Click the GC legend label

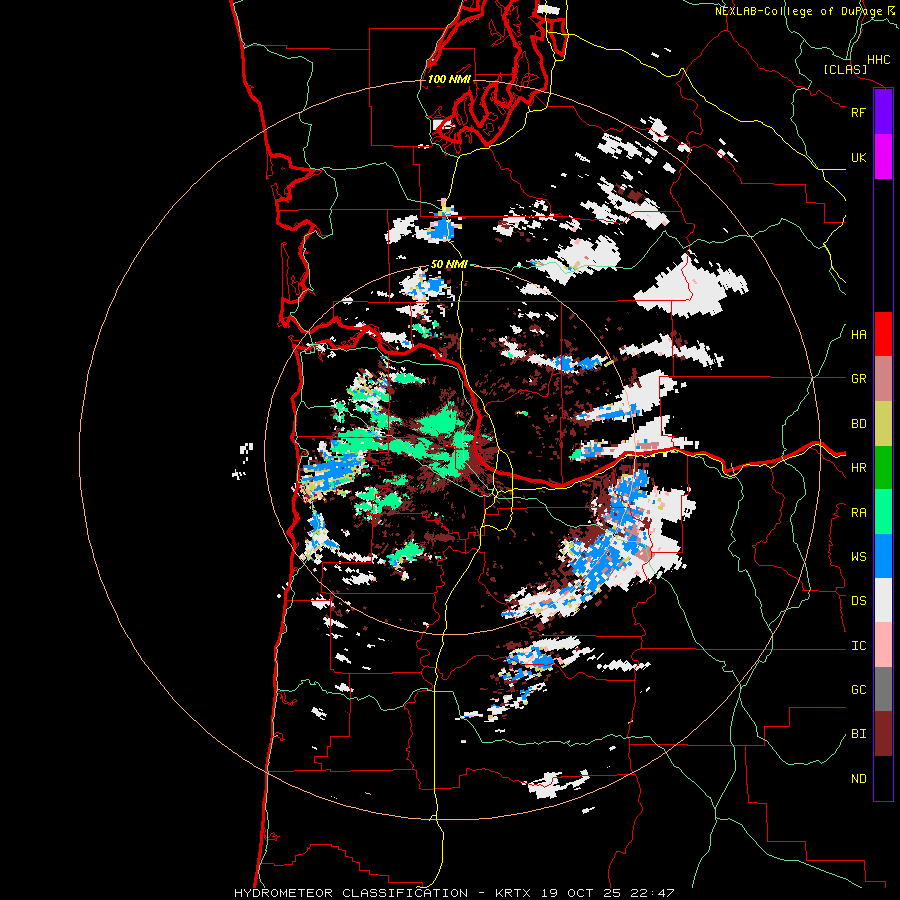click(x=859, y=689)
